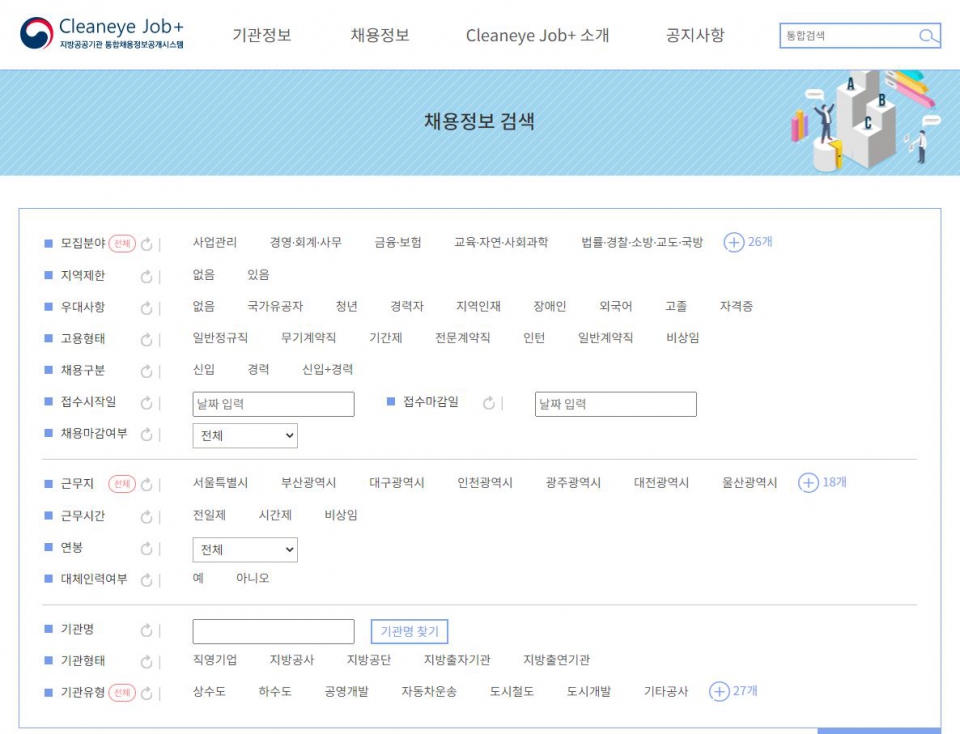Click the 접수시작일 date input field
Image resolution: width=960 pixels, height=734 pixels.
pyautogui.click(x=273, y=404)
